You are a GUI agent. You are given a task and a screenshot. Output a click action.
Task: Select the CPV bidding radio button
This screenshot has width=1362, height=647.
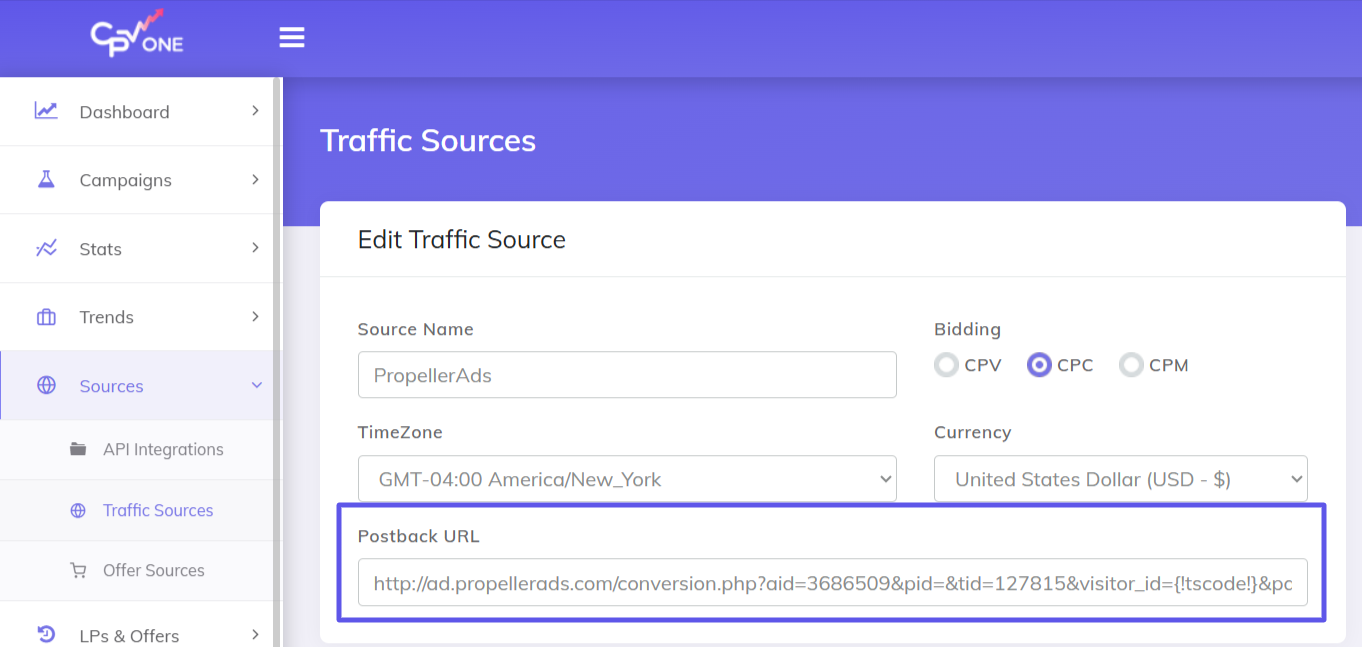click(x=946, y=365)
